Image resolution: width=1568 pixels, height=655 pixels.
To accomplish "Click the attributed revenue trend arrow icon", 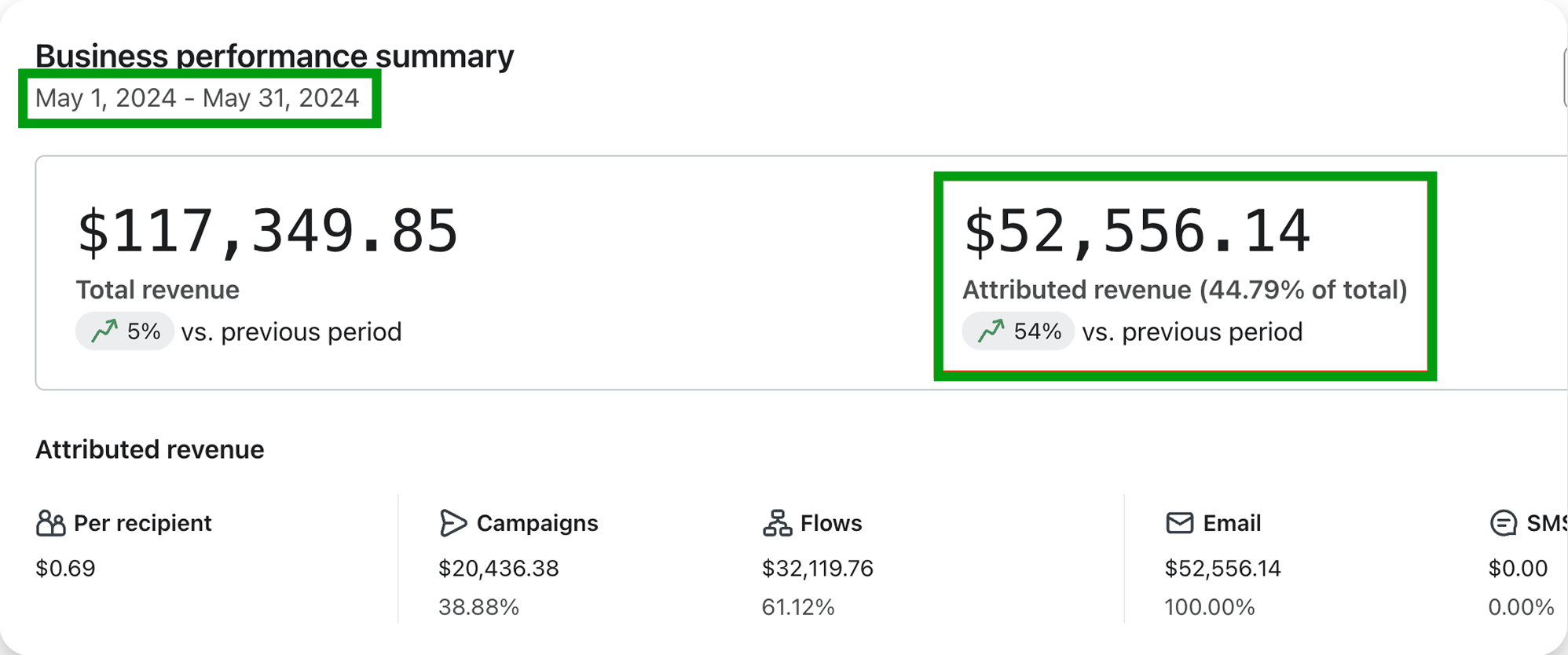I will click(x=991, y=331).
